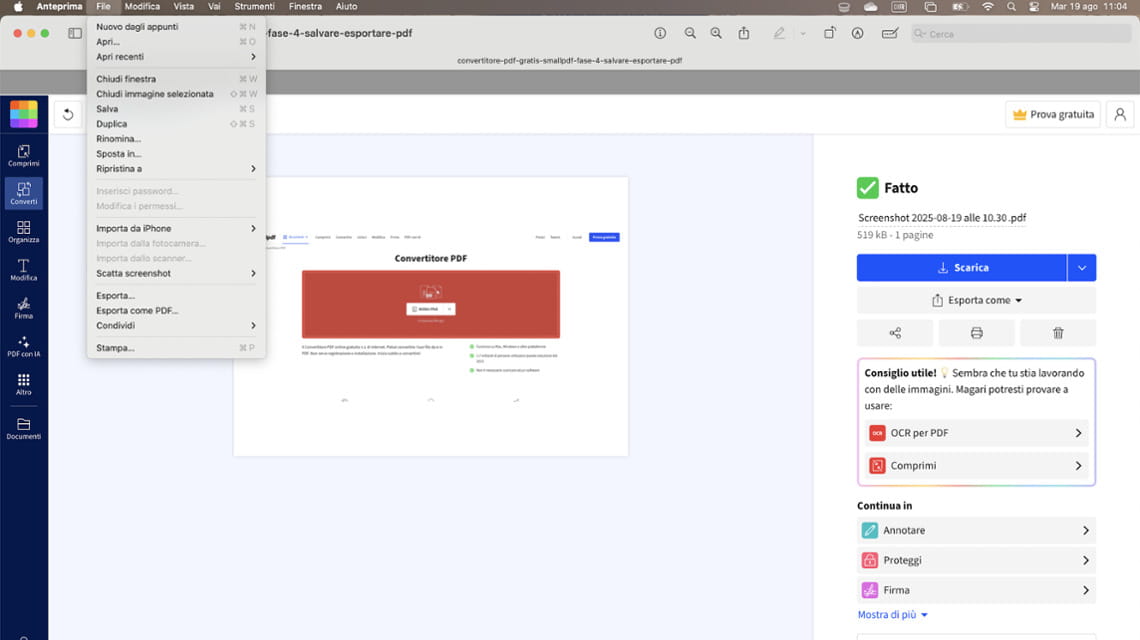Choose Chiudi immagine selezionata item
Screen dimensions: 1140x640
pyautogui.click(x=176, y=94)
